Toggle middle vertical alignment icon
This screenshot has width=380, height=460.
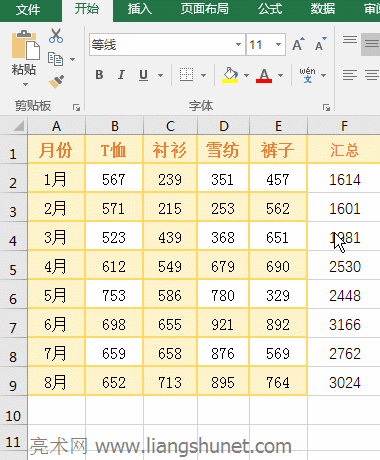point(371,44)
